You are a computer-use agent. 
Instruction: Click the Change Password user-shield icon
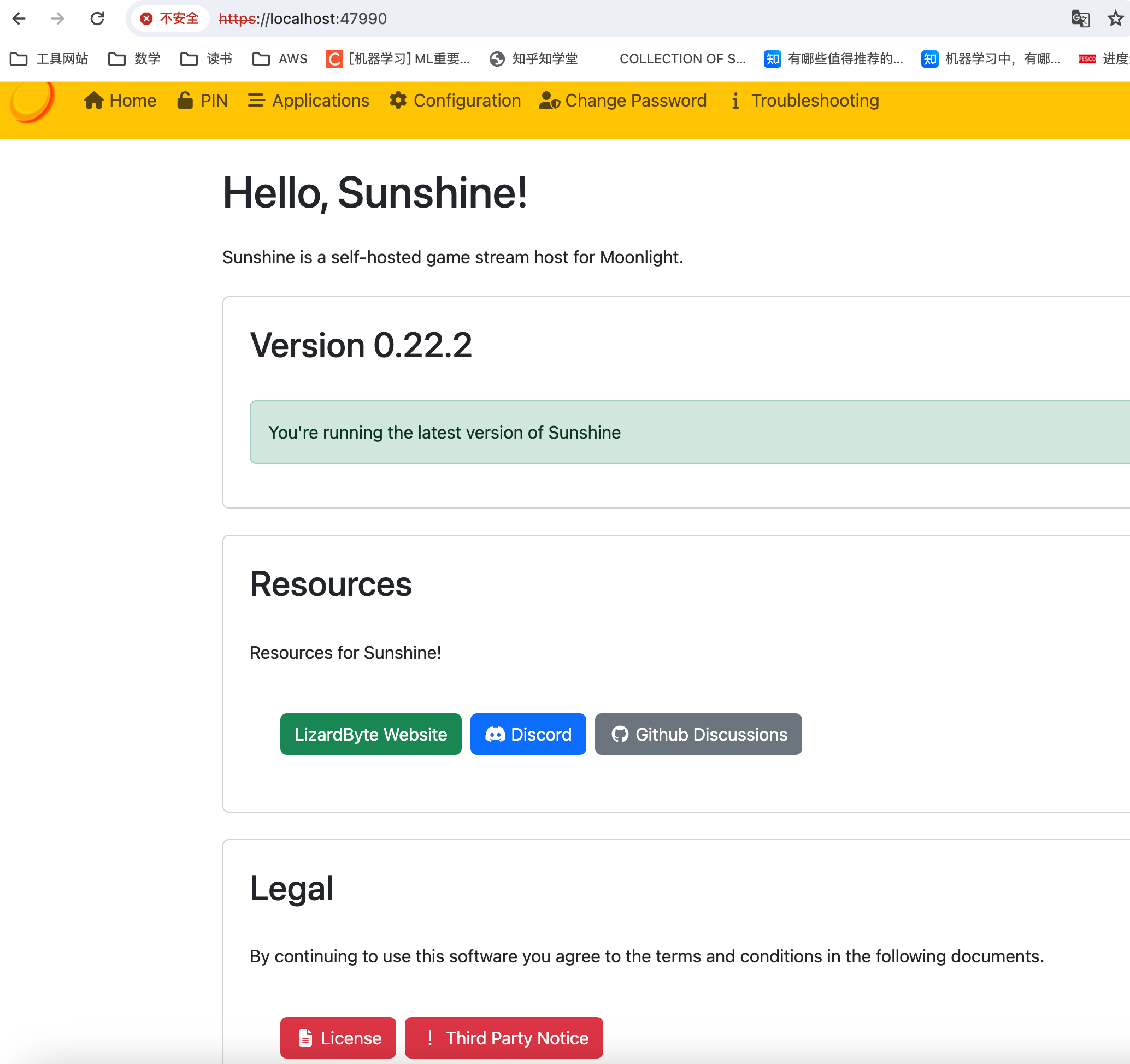(549, 101)
